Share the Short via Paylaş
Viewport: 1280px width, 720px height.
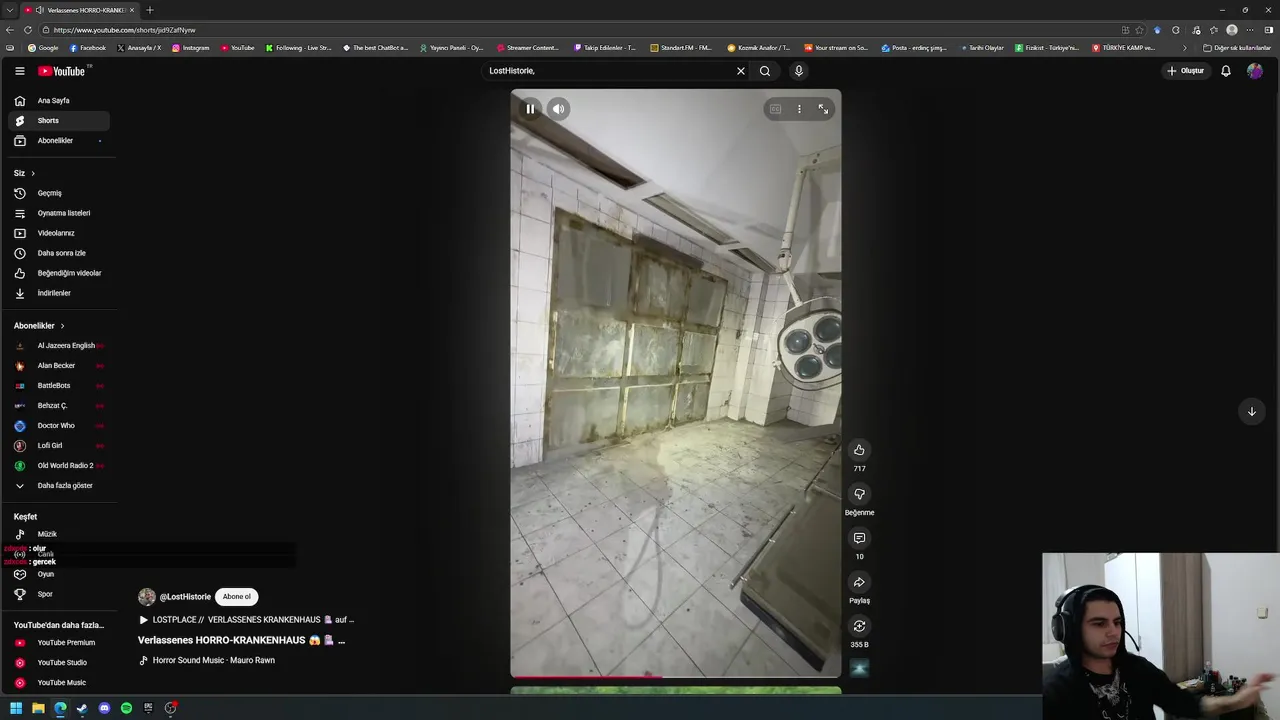pos(859,582)
